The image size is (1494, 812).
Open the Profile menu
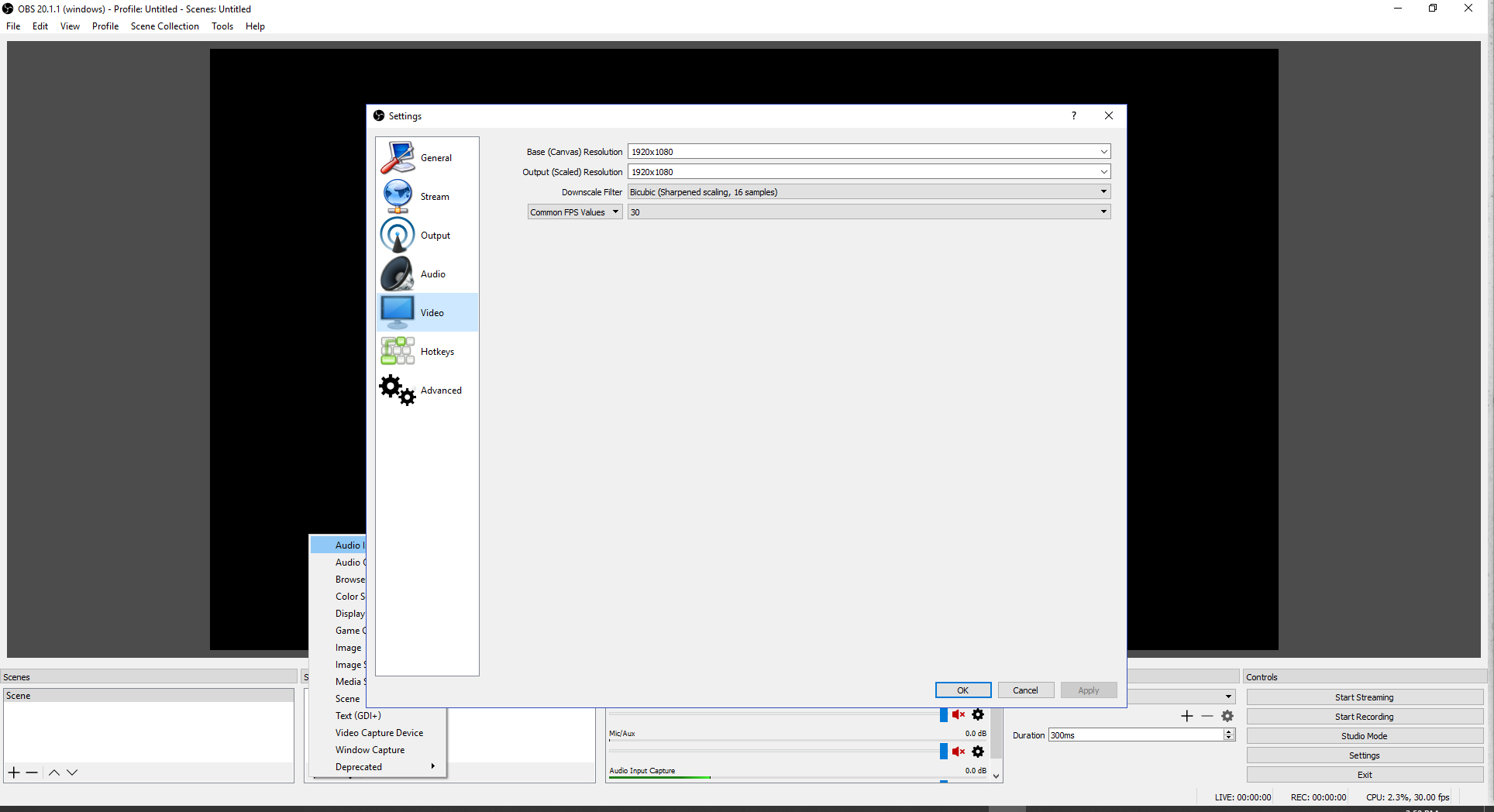coord(105,26)
